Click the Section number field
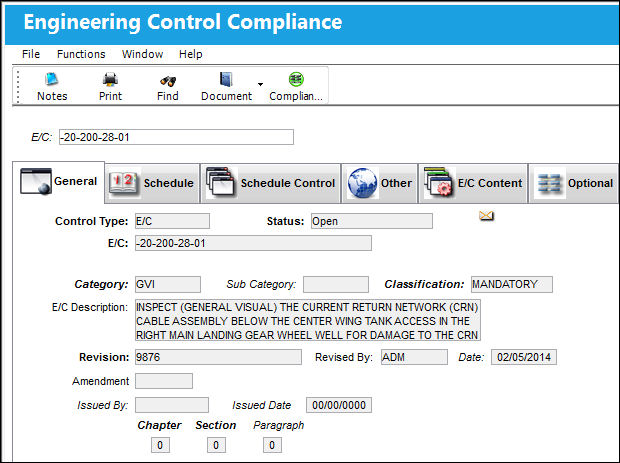This screenshot has height=463, width=620. tap(216, 445)
